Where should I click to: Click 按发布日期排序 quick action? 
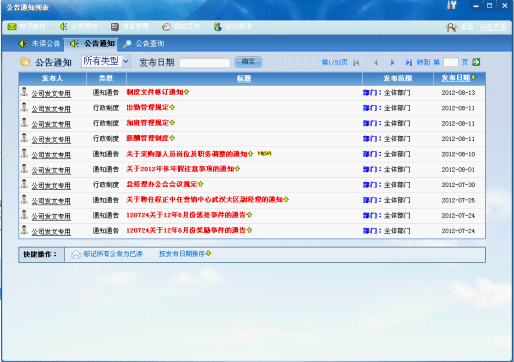185,254
